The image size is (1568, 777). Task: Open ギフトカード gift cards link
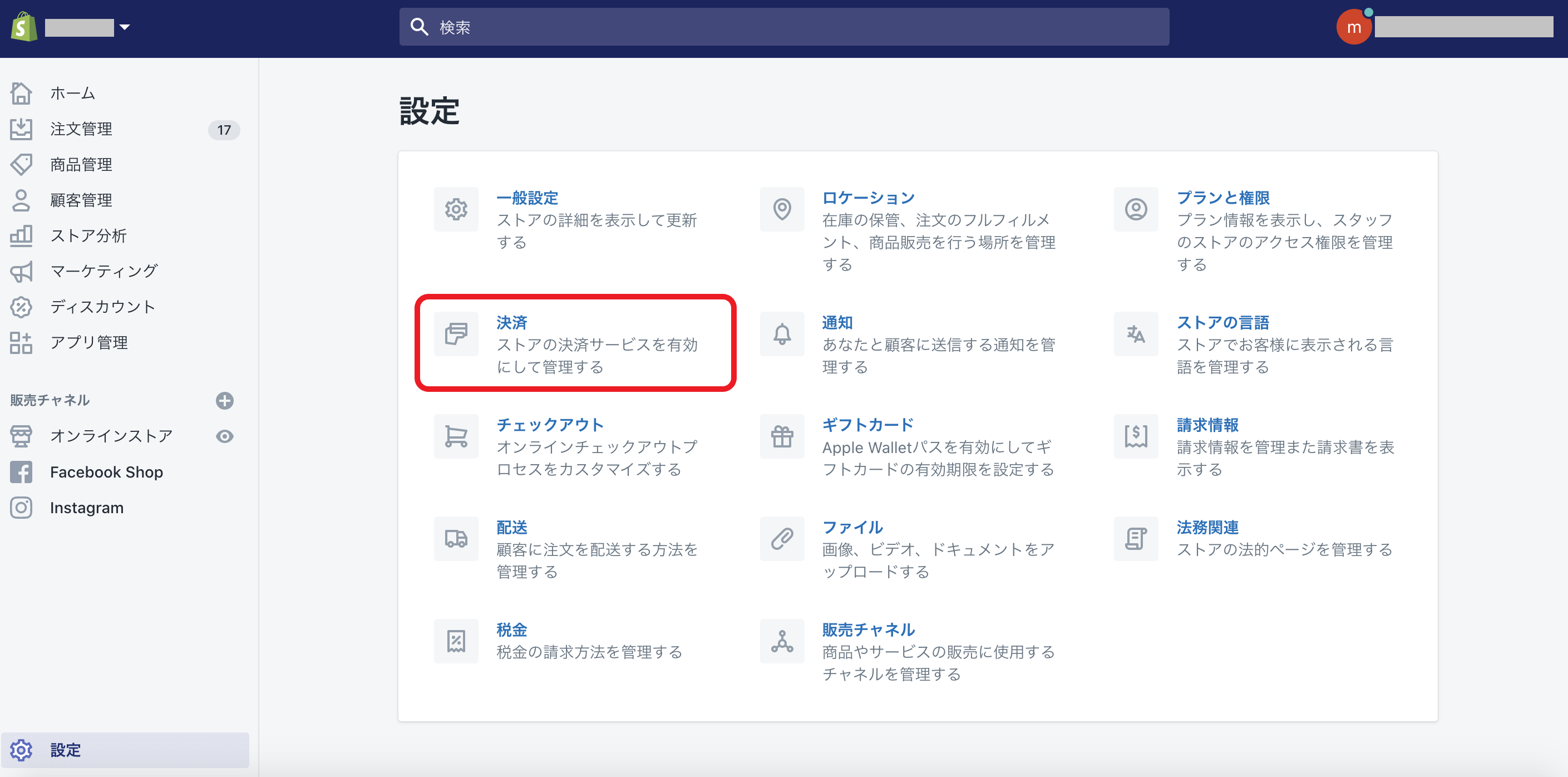coord(868,425)
